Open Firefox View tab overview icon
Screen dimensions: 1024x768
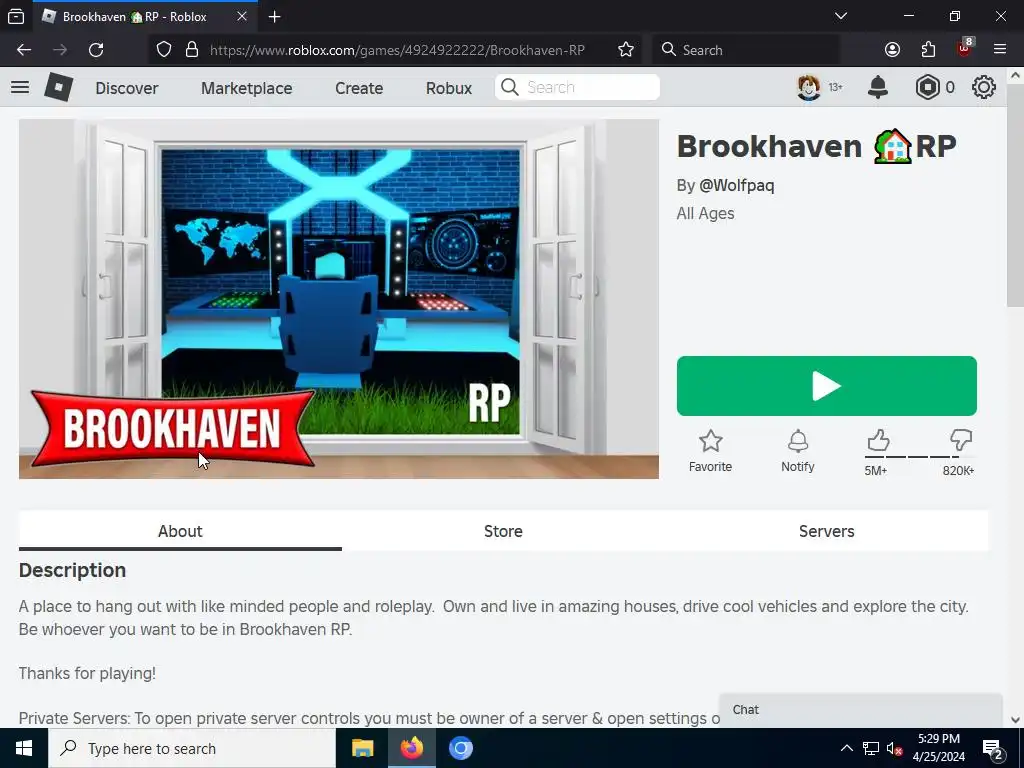[x=16, y=16]
